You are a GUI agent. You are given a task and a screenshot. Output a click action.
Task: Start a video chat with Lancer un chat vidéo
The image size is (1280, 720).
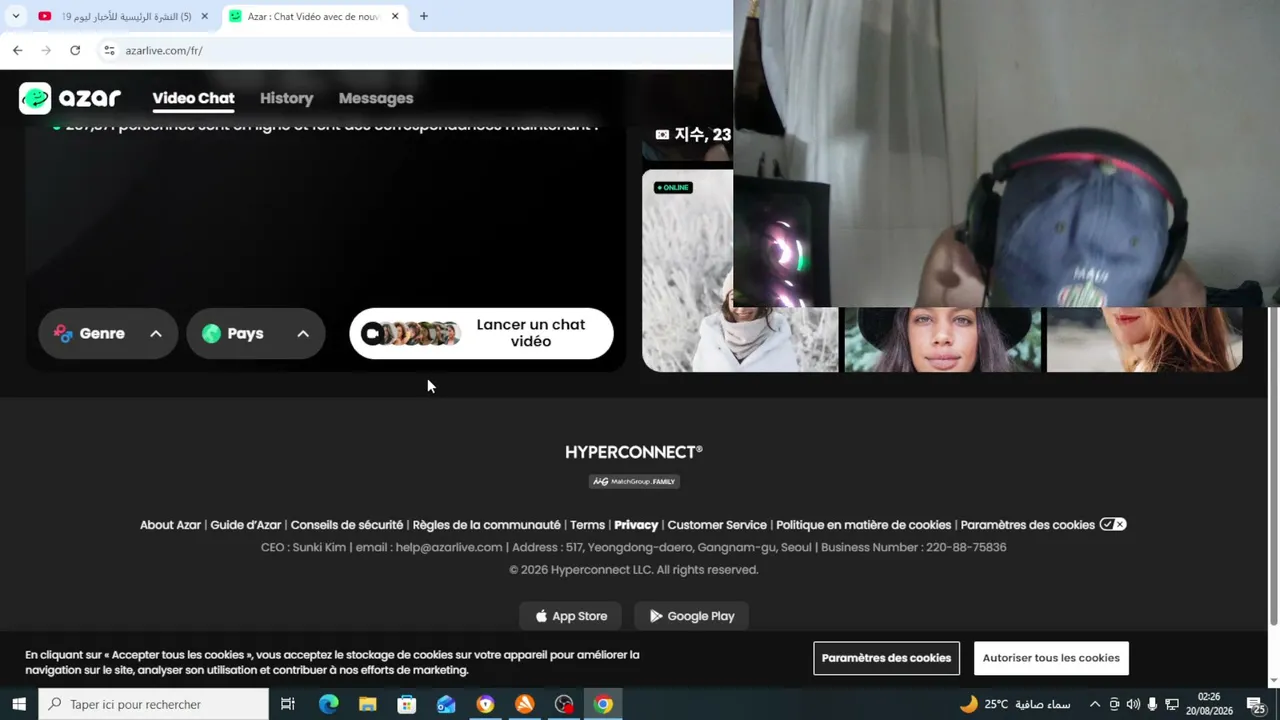click(x=481, y=334)
